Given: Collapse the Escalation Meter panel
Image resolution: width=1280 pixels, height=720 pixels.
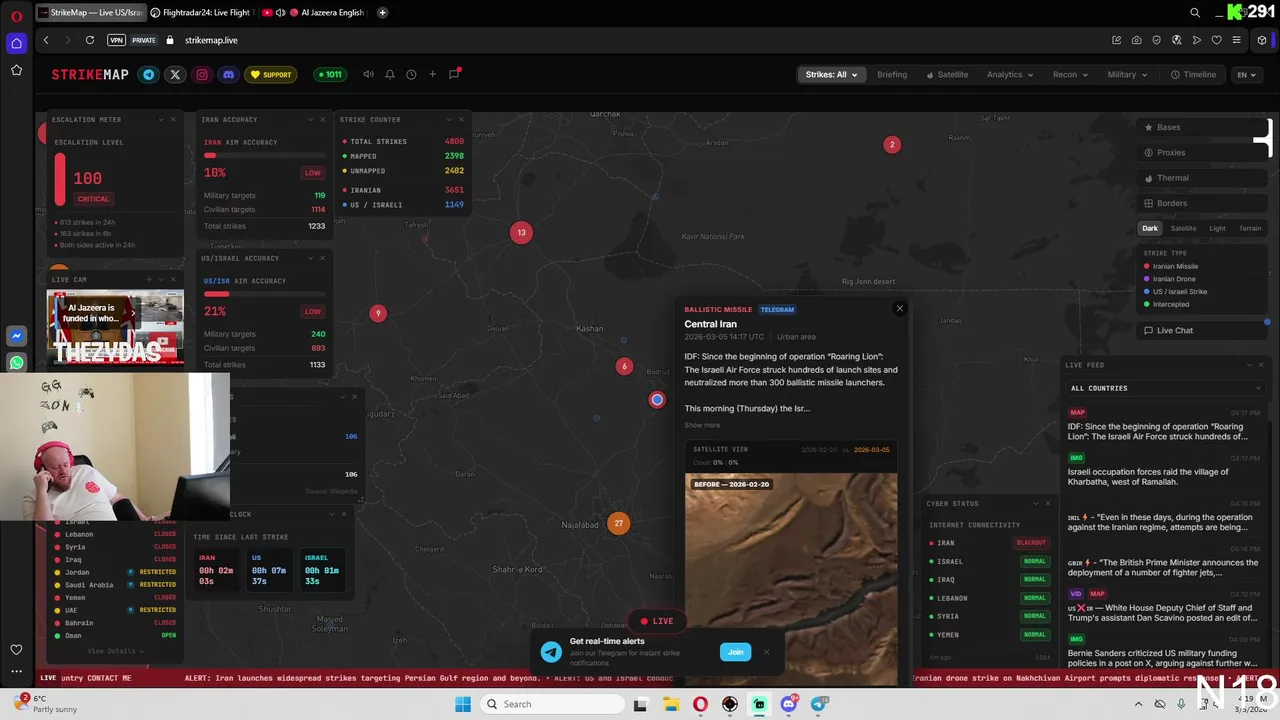Looking at the screenshot, I should [161, 119].
